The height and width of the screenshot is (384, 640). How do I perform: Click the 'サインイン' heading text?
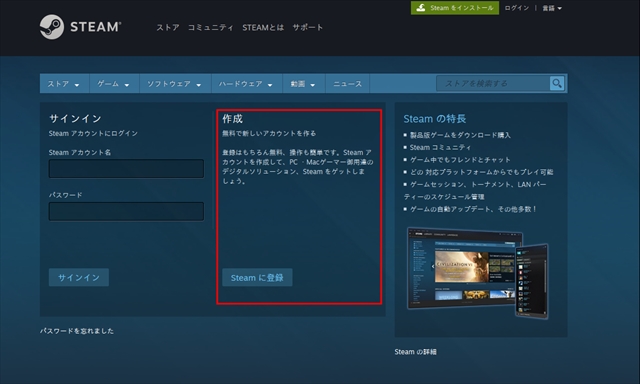(75, 119)
